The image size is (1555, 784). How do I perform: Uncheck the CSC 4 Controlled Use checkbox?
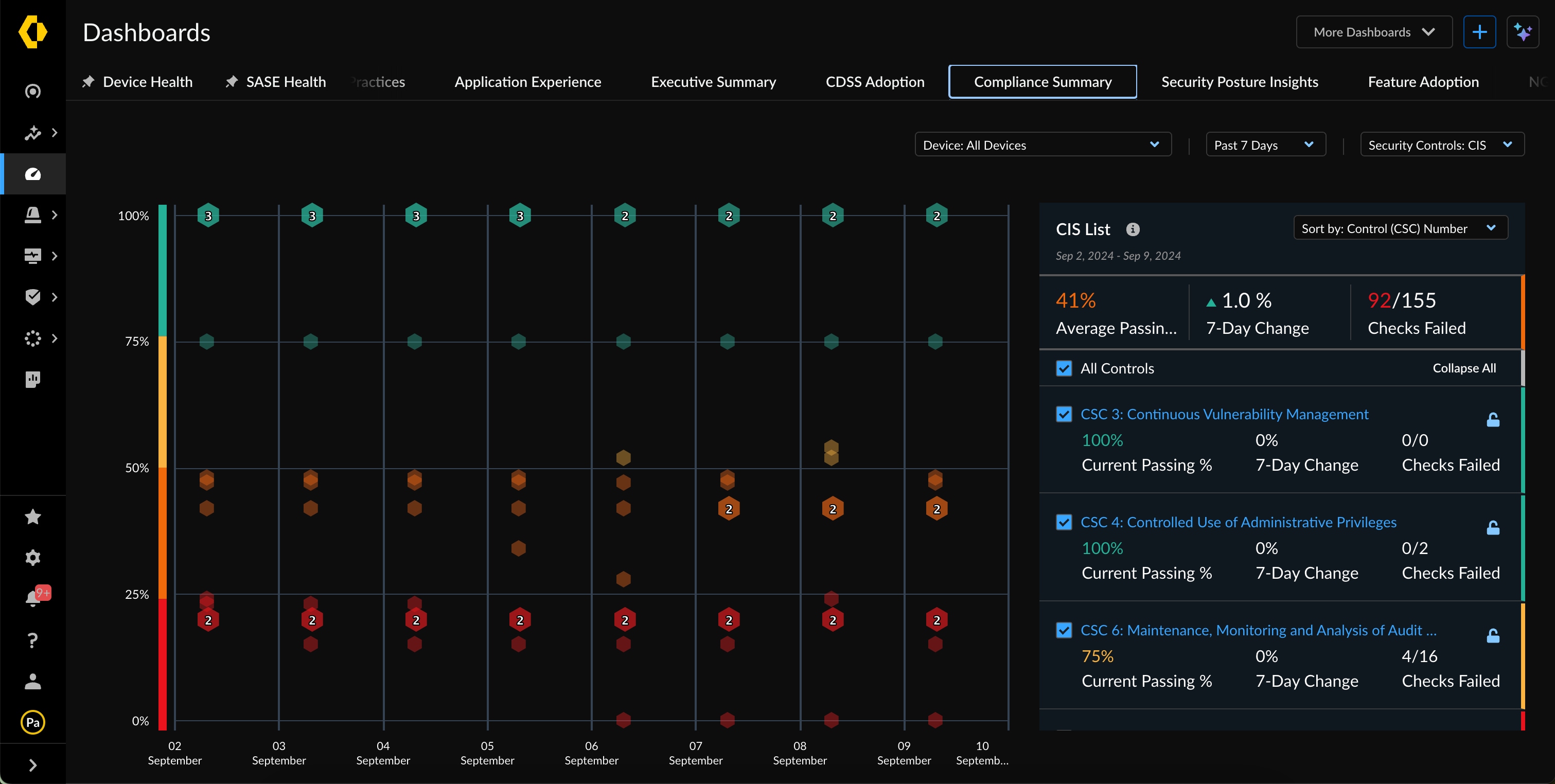point(1064,523)
